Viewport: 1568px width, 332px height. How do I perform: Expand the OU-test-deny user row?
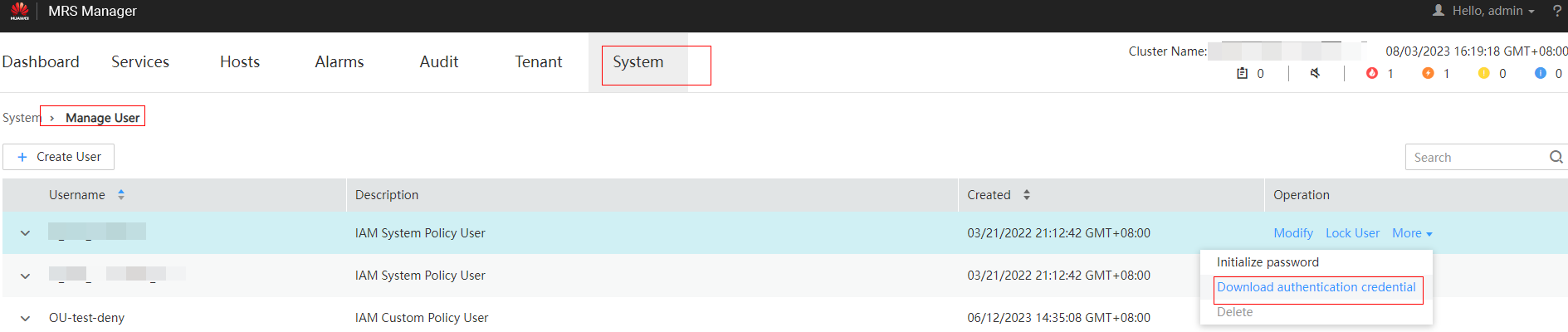tap(26, 318)
